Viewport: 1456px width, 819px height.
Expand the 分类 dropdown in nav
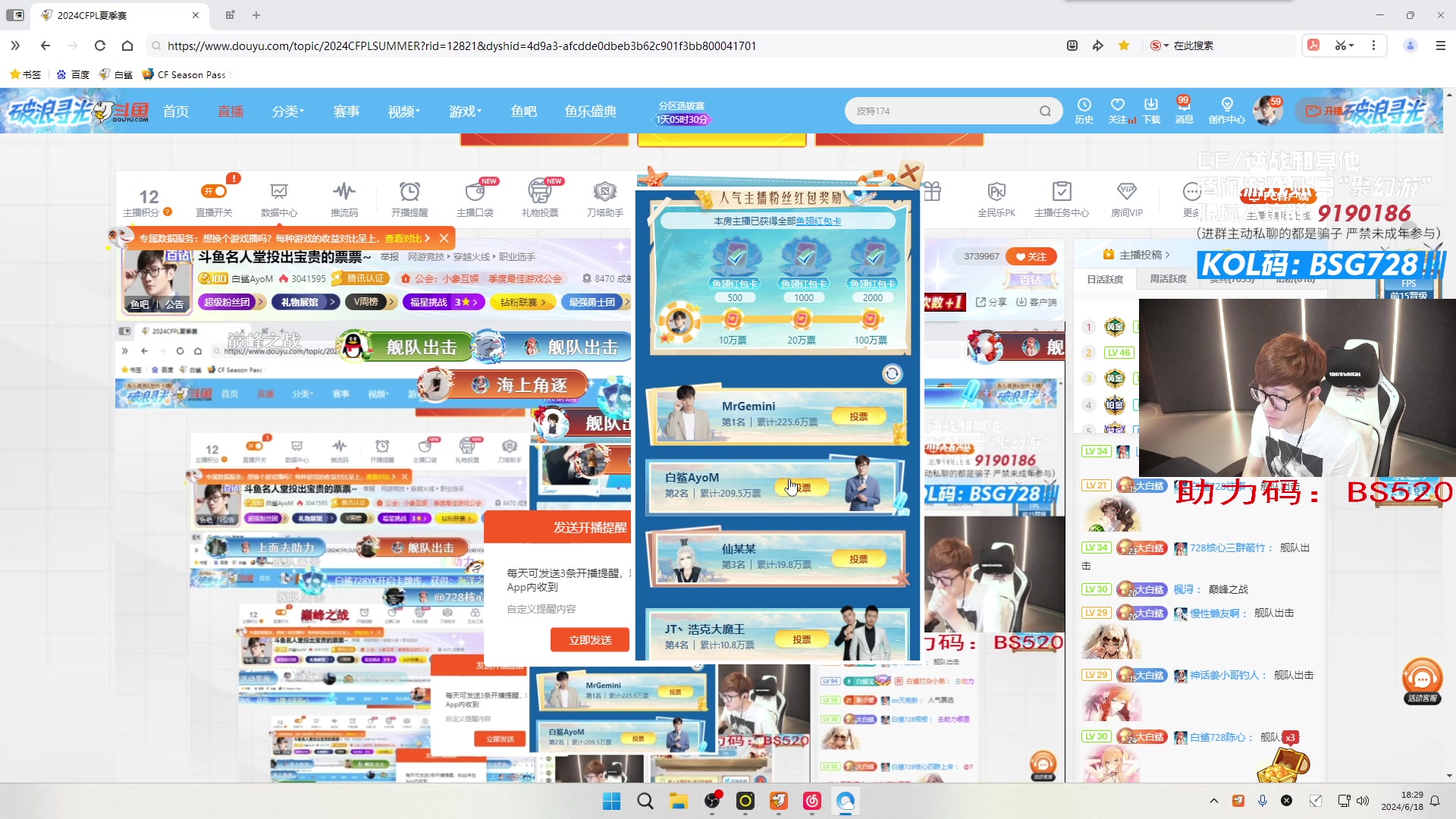pyautogui.click(x=288, y=111)
